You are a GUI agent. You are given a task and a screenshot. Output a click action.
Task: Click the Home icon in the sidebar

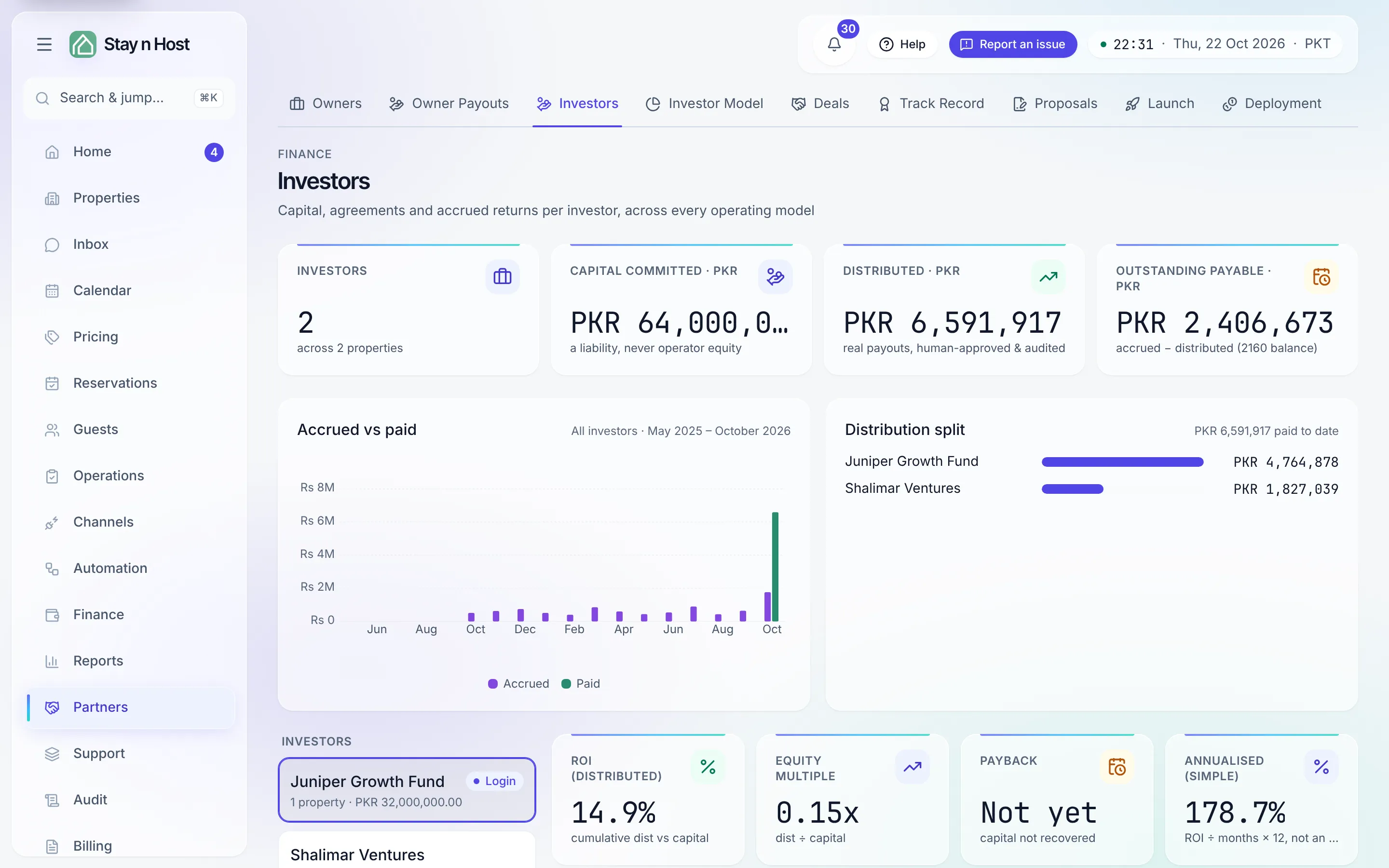pos(52,152)
